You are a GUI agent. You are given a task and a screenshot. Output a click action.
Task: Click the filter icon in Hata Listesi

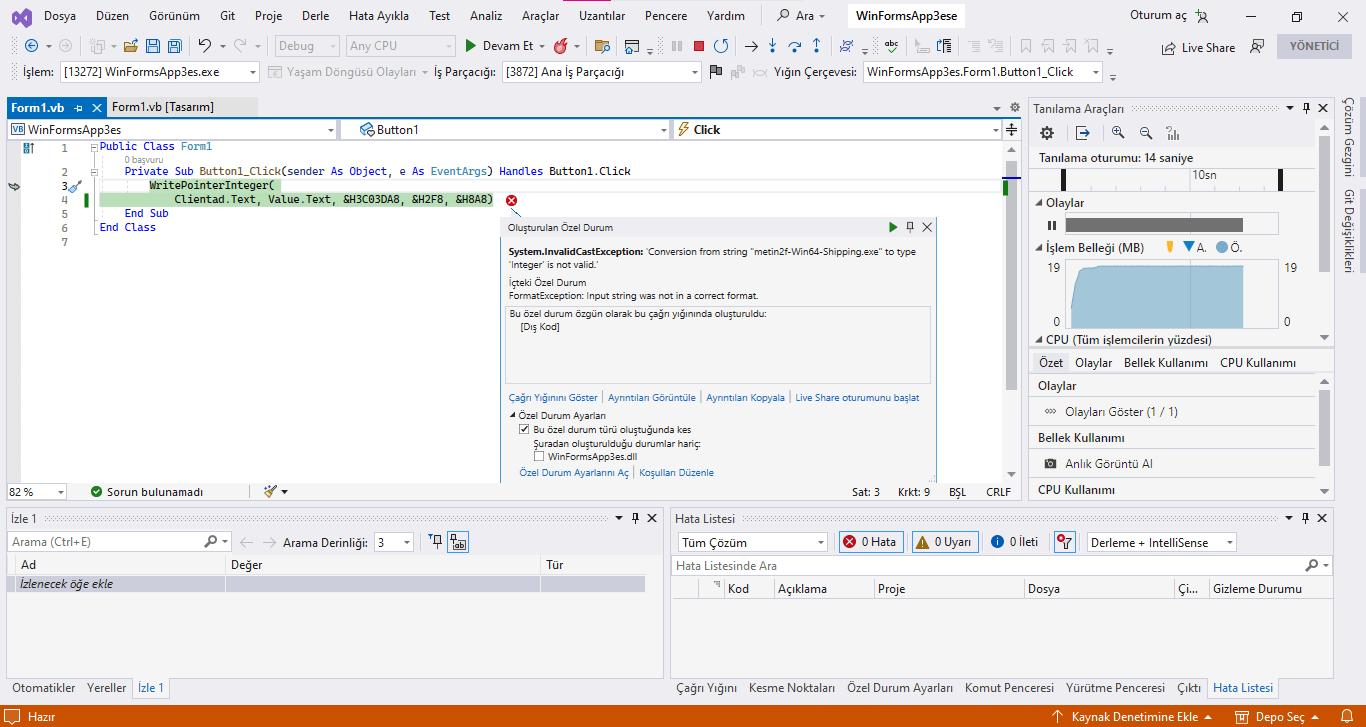click(1064, 542)
